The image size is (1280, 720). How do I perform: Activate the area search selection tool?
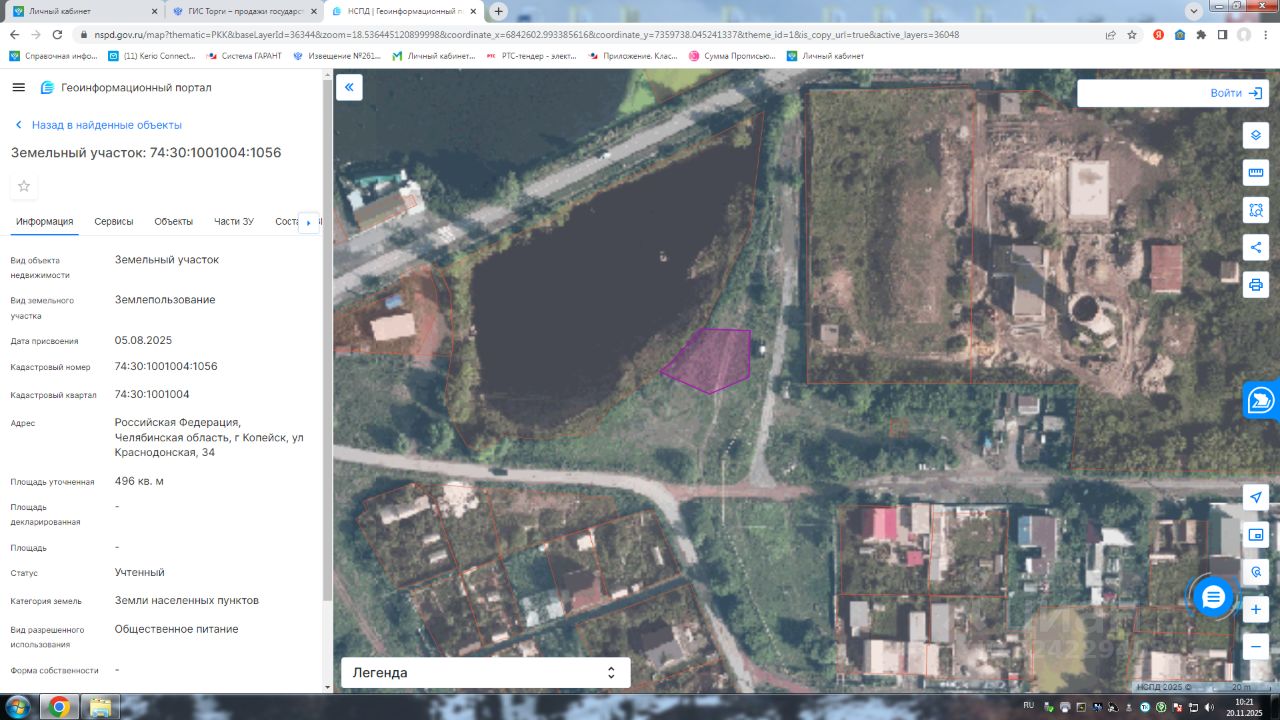coord(1256,210)
